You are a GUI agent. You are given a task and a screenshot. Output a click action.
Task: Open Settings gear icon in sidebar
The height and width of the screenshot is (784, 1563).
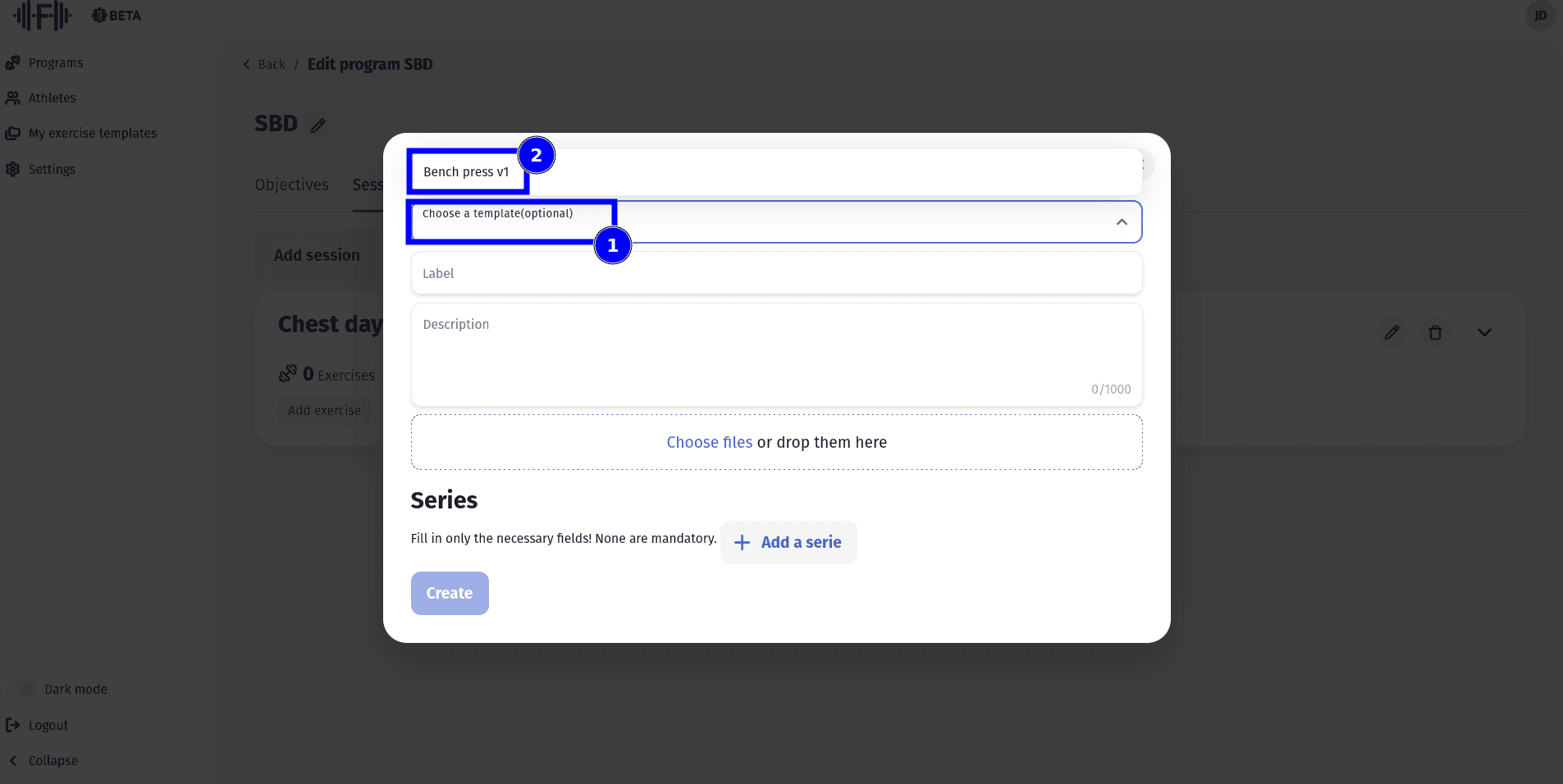click(13, 169)
